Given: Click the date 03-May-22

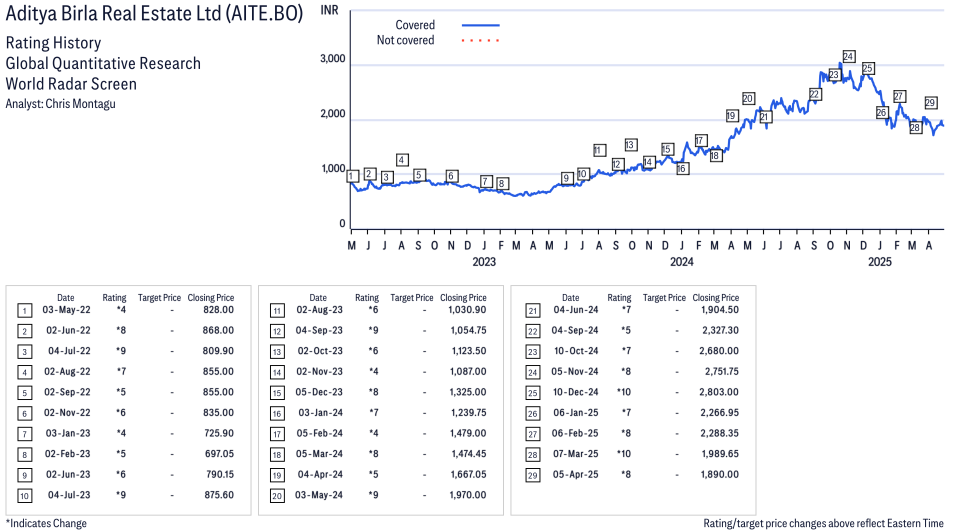Looking at the screenshot, I should (66, 310).
